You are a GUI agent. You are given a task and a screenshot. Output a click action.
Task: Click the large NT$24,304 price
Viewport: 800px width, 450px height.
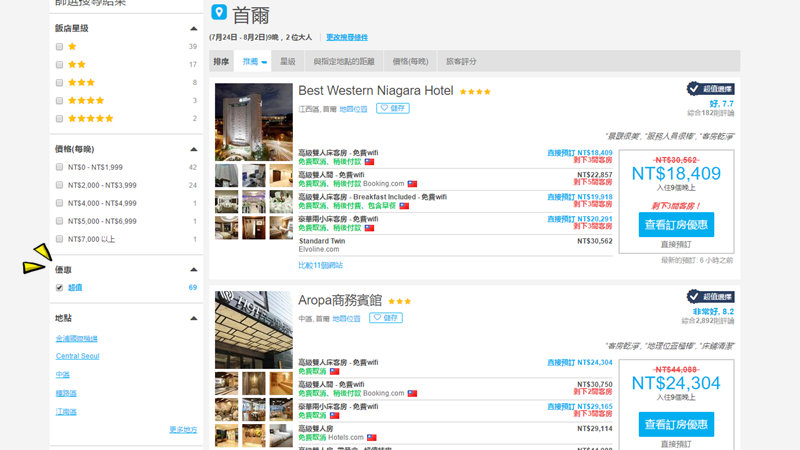[676, 383]
